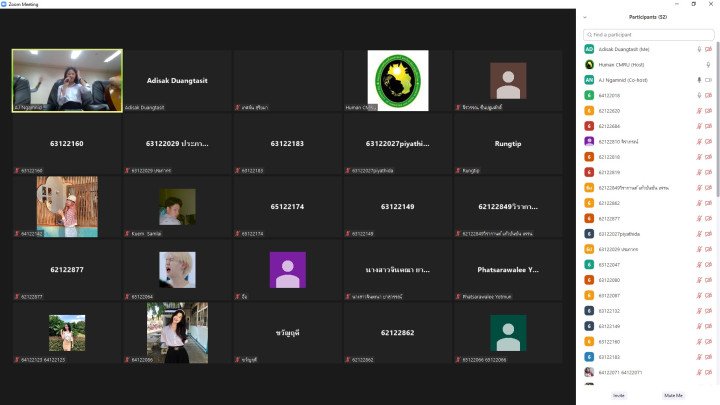This screenshot has height=405, width=720.
Task: Click the camera-off icon in the 62122620 row
Action: click(x=709, y=111)
